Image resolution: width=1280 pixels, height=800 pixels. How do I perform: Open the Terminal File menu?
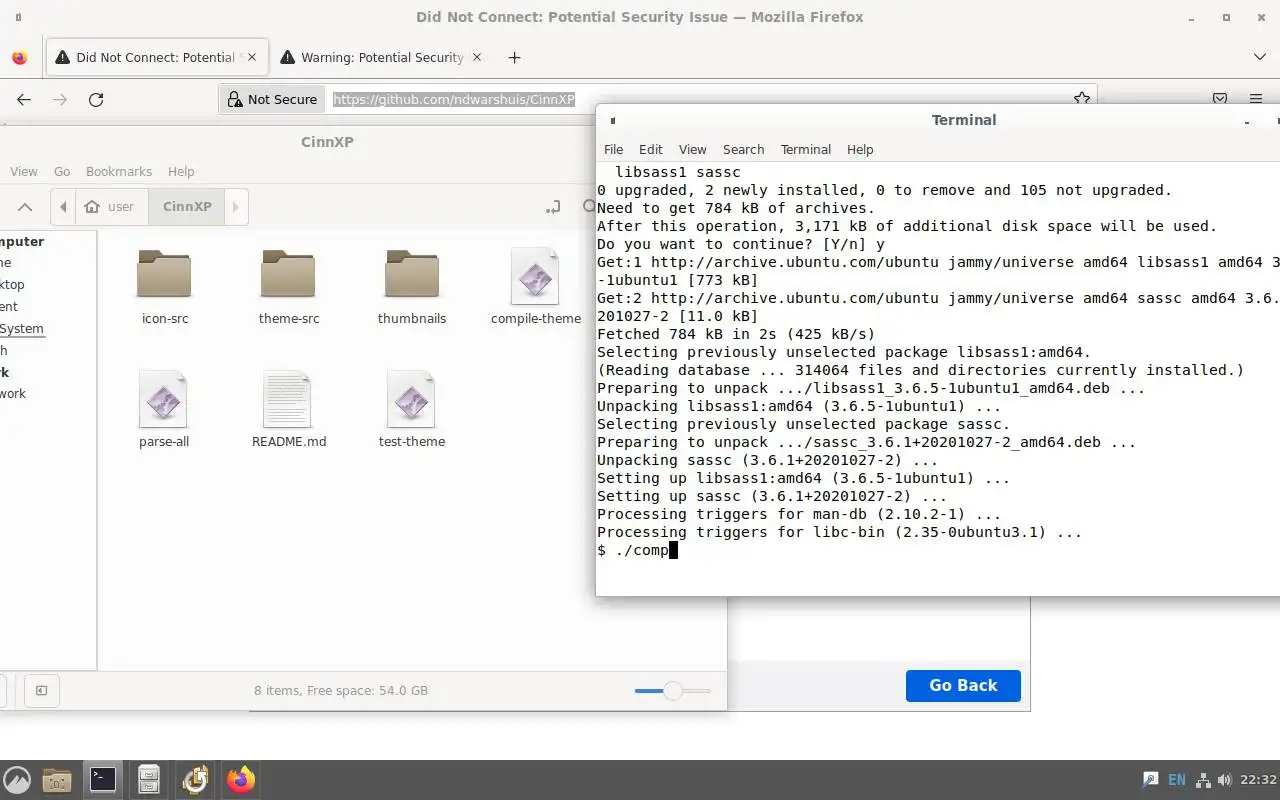coord(613,149)
